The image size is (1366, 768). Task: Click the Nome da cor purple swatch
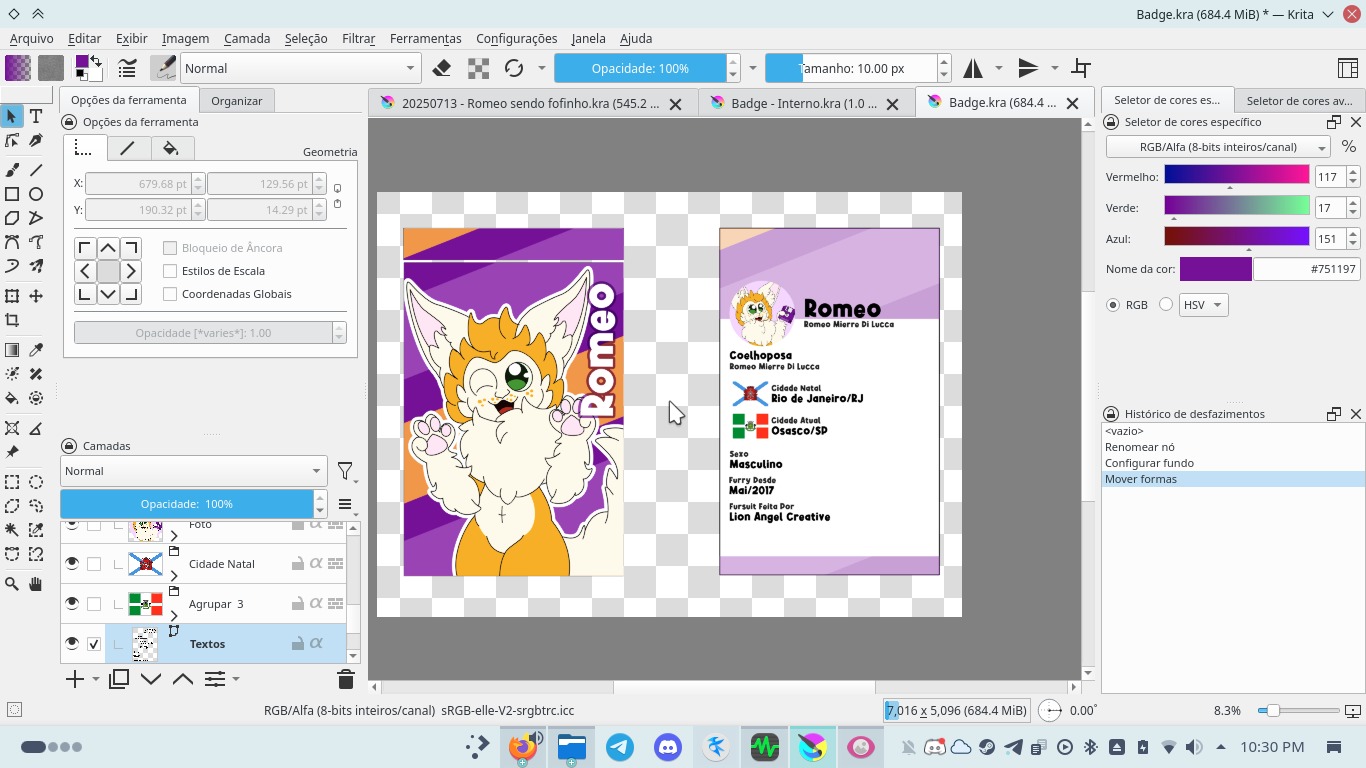[1215, 269]
